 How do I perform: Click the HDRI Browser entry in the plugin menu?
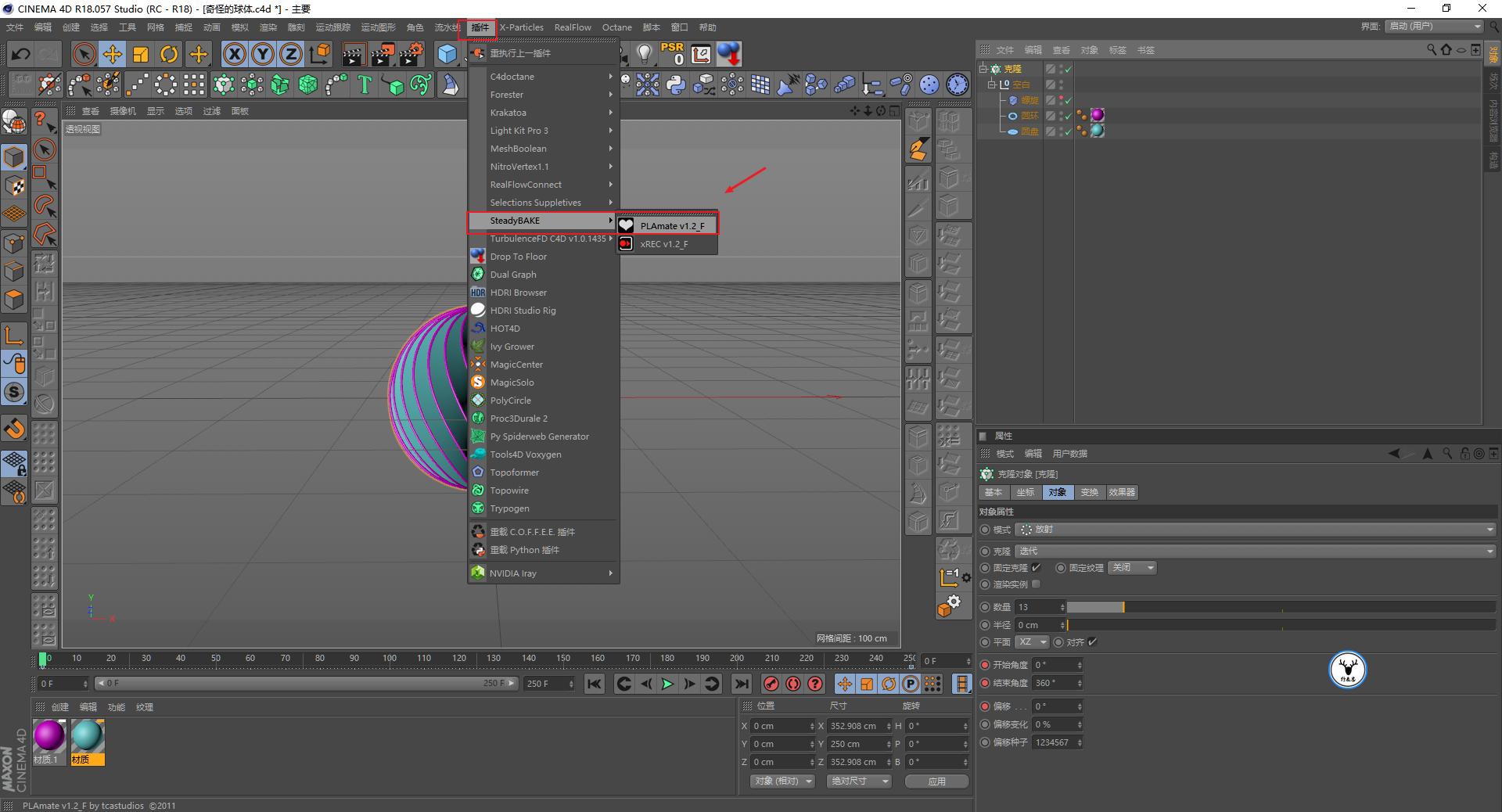519,293
